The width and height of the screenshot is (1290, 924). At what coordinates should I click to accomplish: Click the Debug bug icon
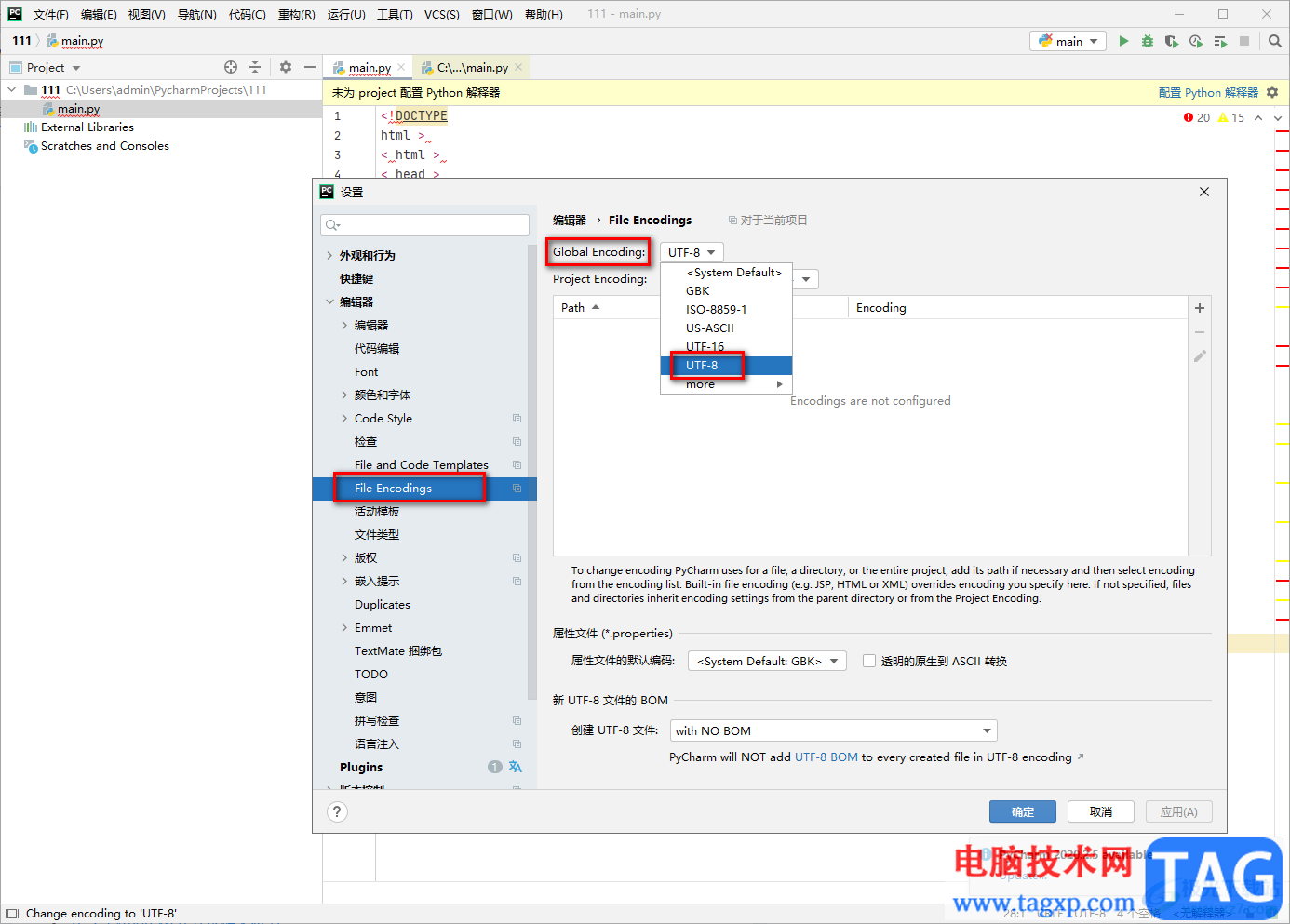coord(1148,41)
